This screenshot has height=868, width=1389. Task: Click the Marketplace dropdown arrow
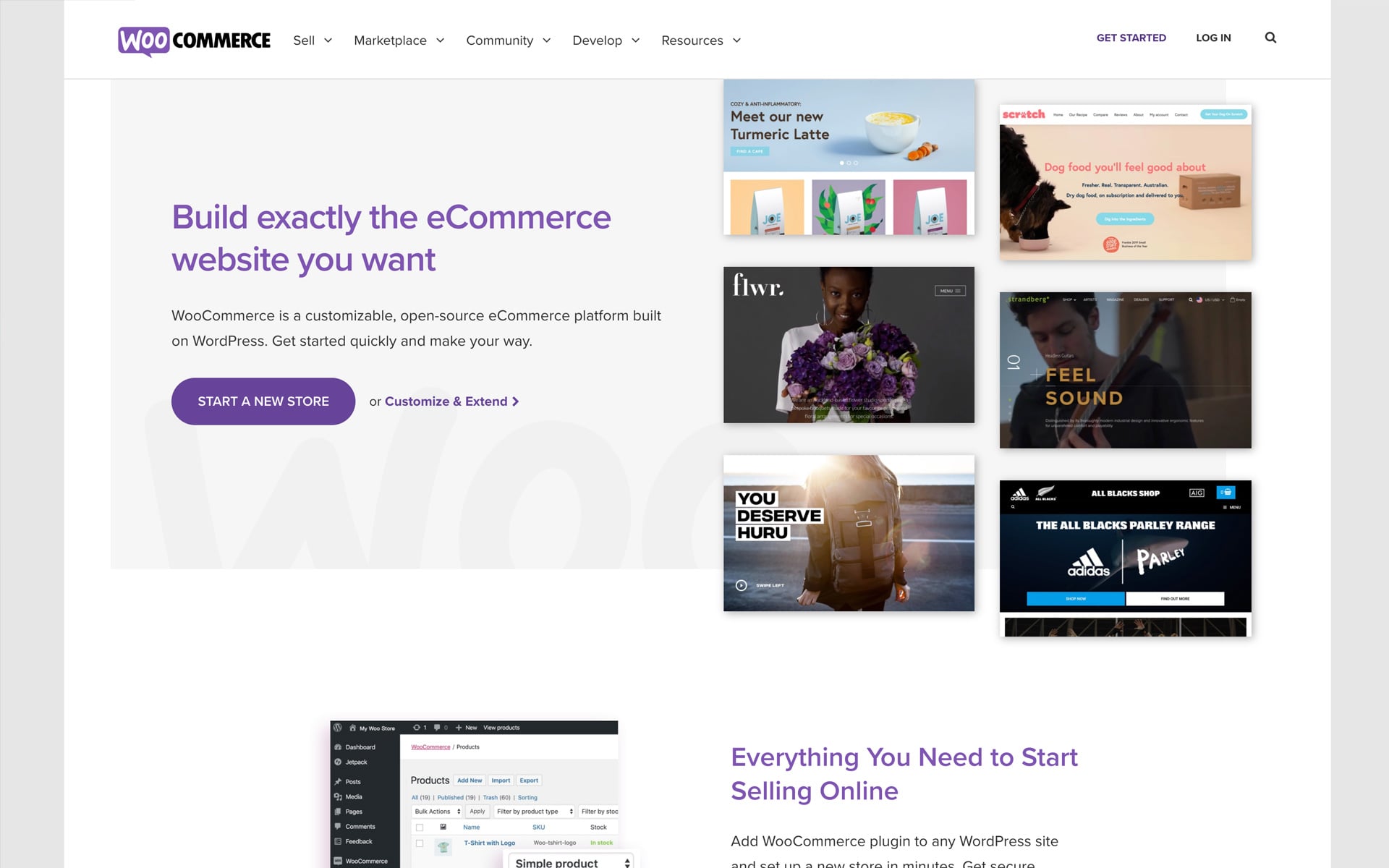click(x=442, y=40)
